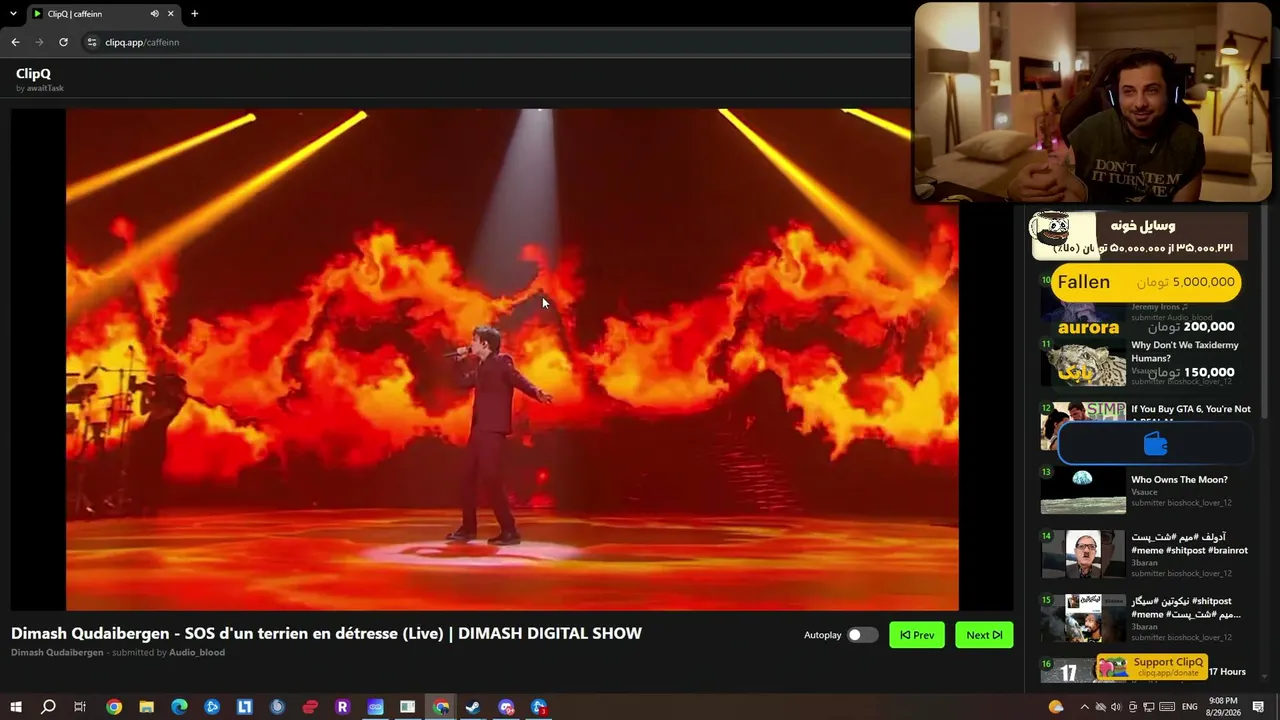This screenshot has width=1280, height=720.
Task: Open the tab search dropdown chevron
Action: tap(13, 14)
